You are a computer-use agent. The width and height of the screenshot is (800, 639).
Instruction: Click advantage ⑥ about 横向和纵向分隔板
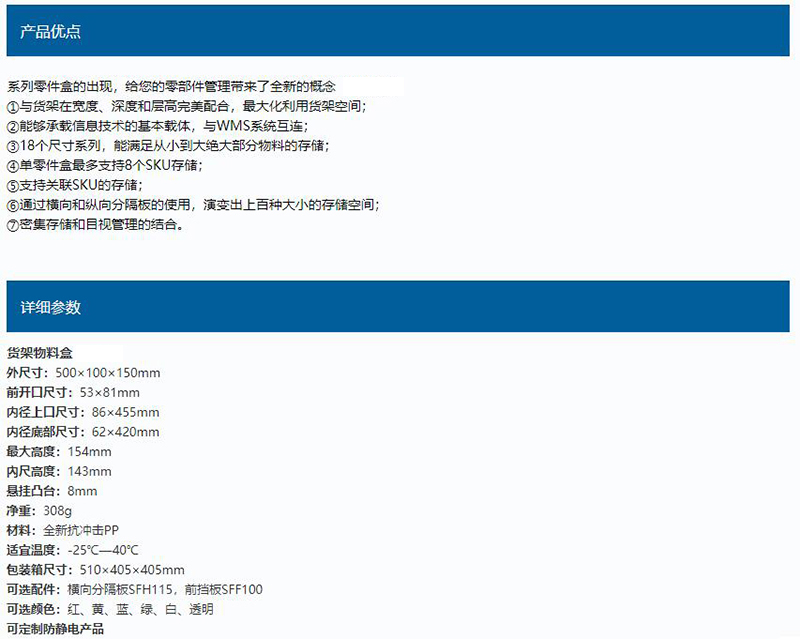(193, 205)
